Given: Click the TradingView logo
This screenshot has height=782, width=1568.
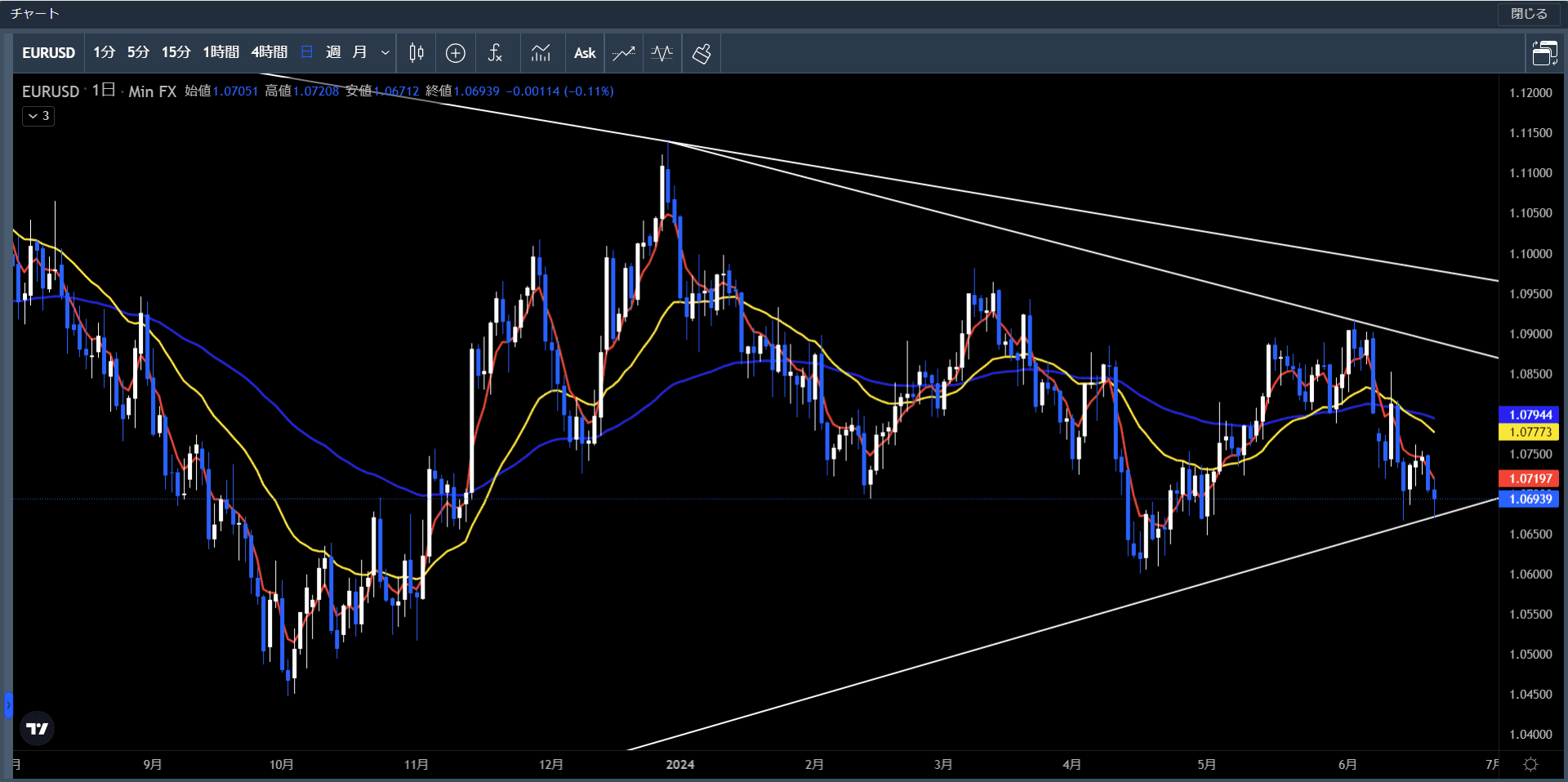Looking at the screenshot, I should (x=37, y=728).
